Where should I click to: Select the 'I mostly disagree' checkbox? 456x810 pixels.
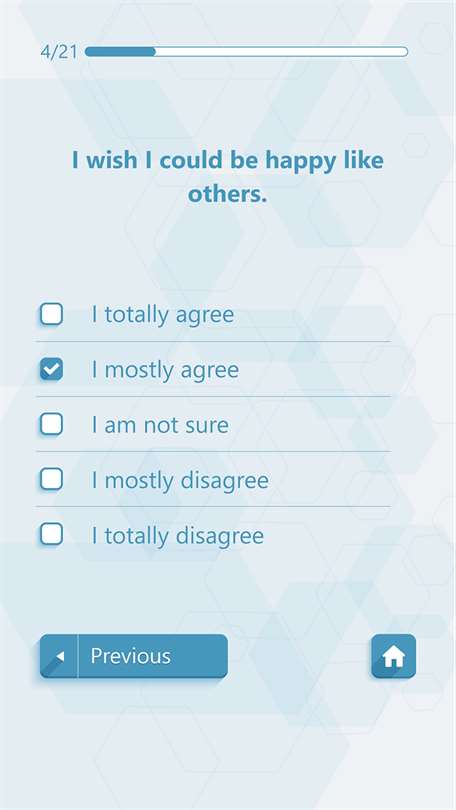tap(51, 479)
